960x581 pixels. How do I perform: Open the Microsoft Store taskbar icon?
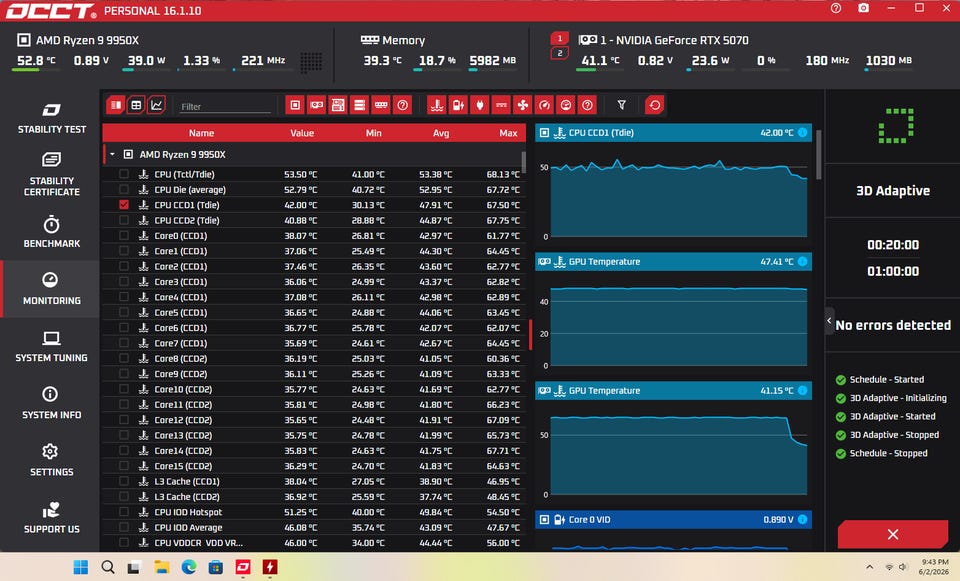tap(216, 567)
